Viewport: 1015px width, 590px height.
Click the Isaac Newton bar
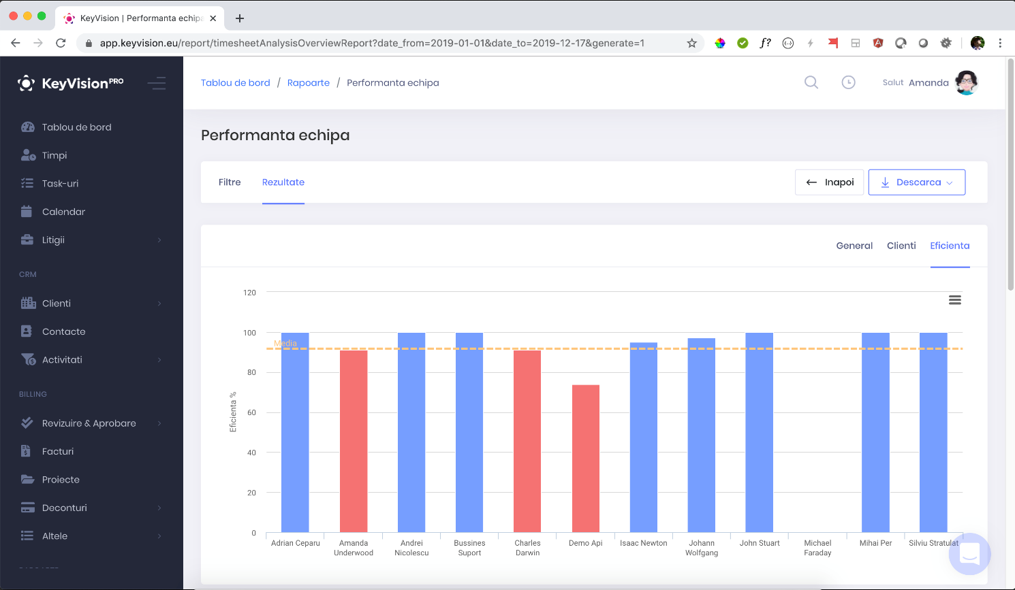click(643, 437)
